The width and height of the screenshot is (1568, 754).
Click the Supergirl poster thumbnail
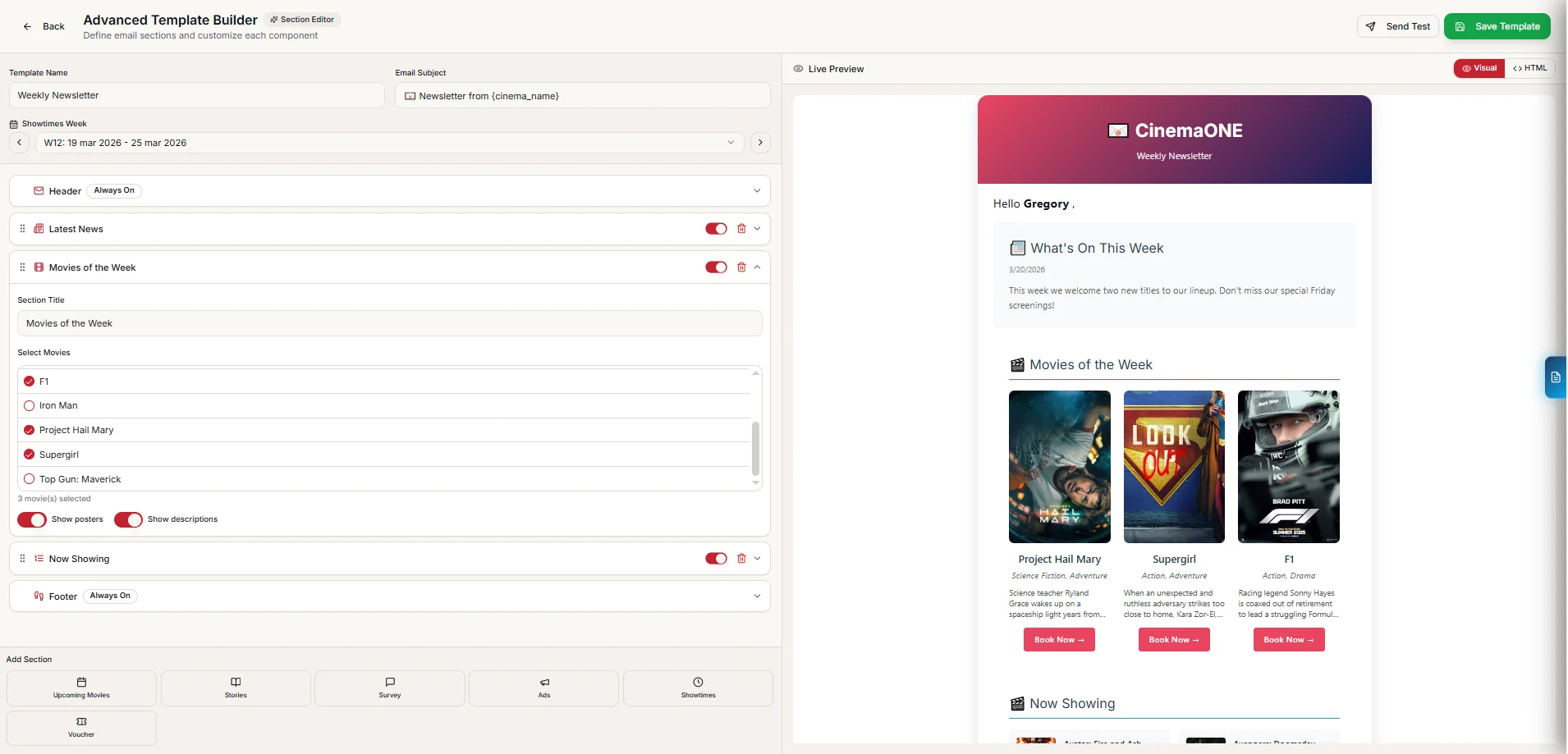coord(1174,467)
